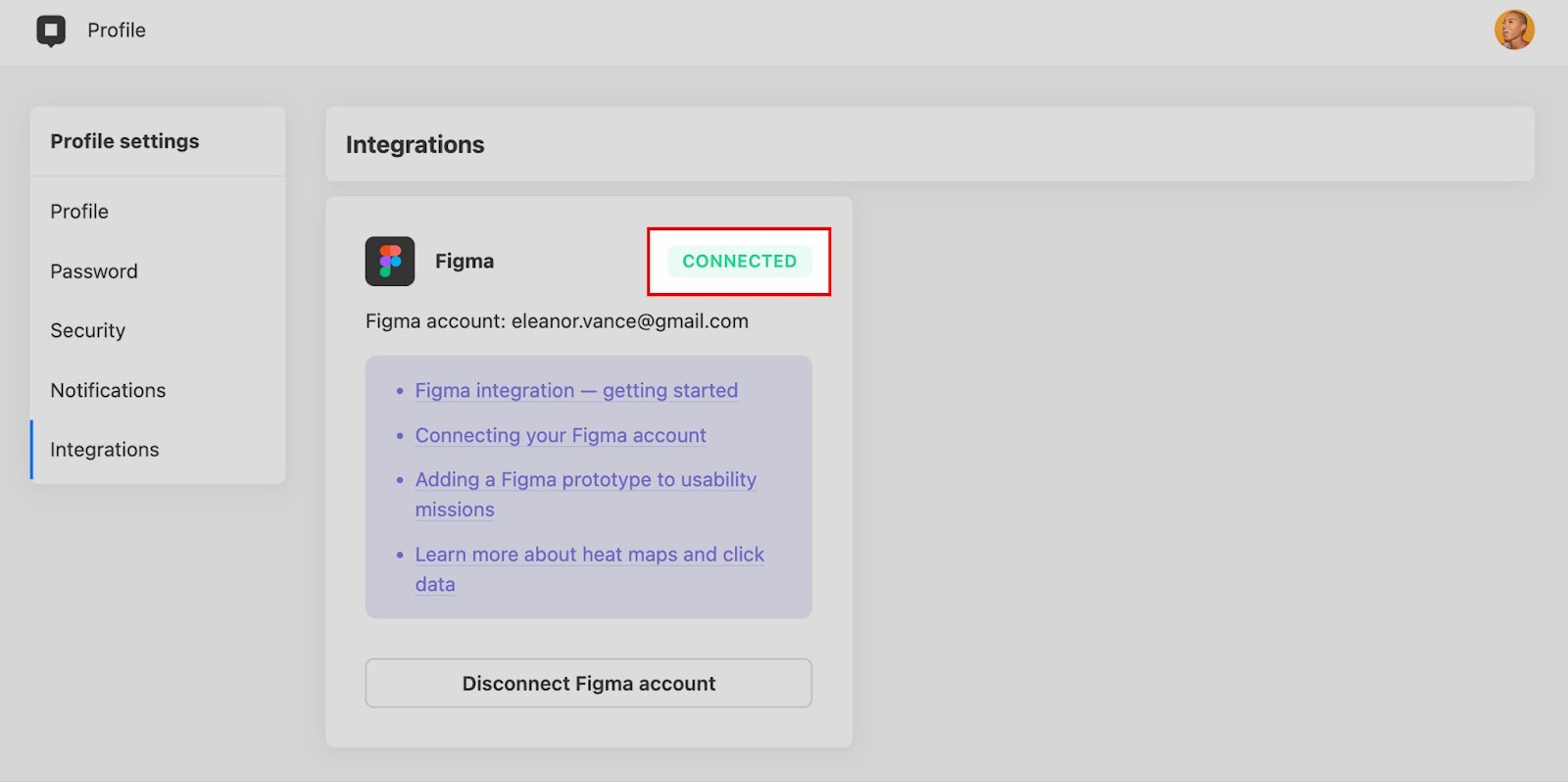Click the Profile settings sidebar heading
The width and height of the screenshot is (1568, 782).
click(124, 141)
